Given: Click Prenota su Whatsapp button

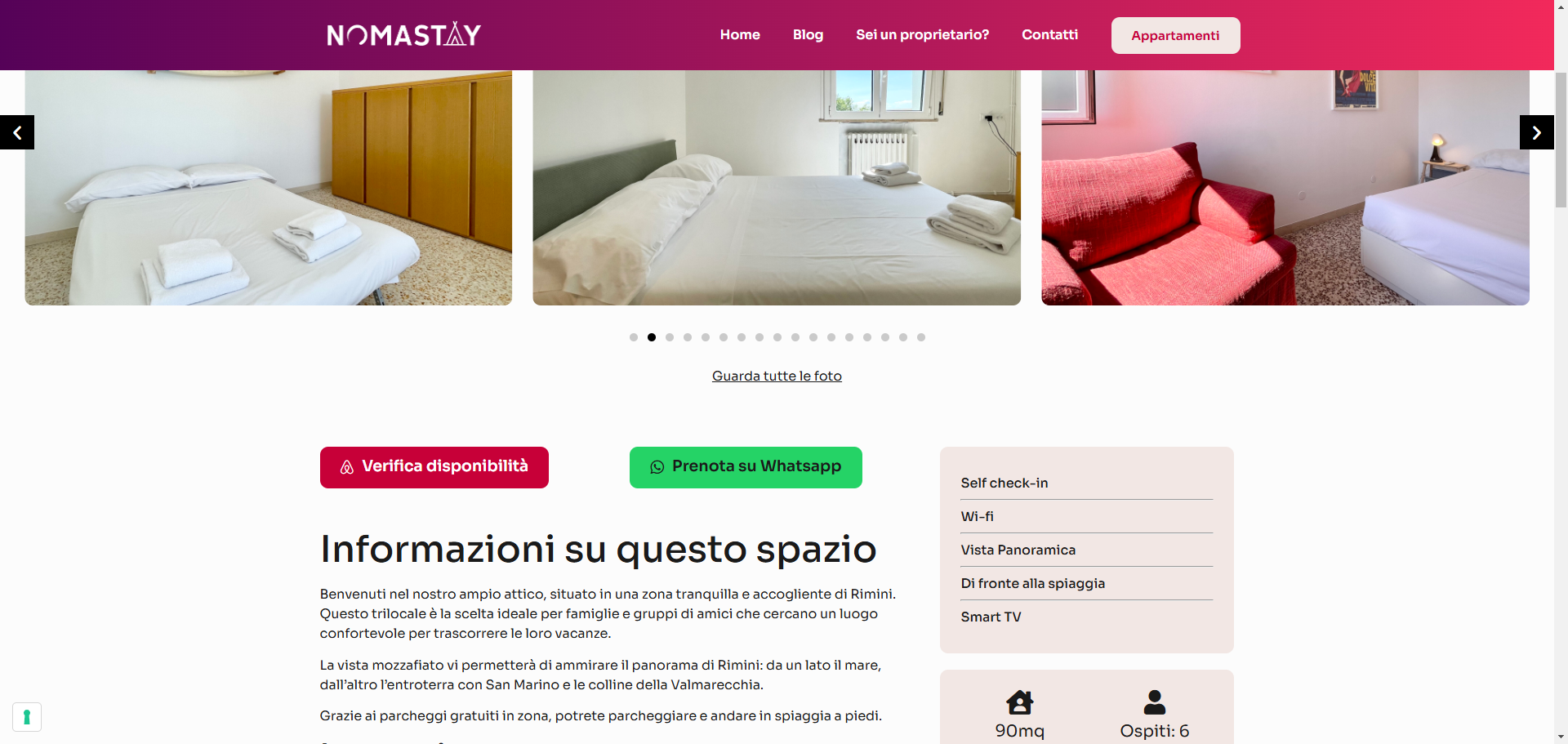Looking at the screenshot, I should pyautogui.click(x=746, y=467).
